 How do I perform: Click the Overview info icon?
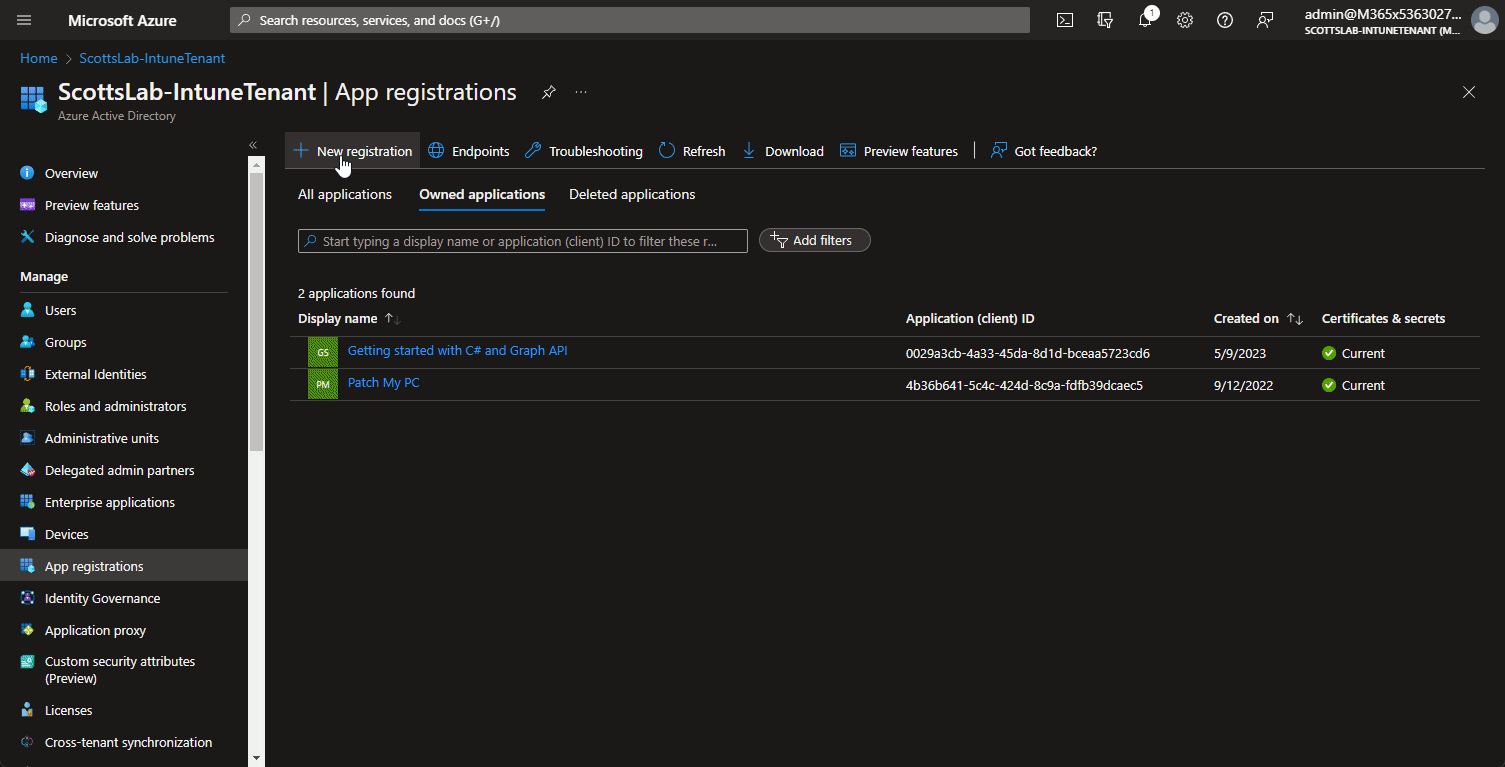[28, 173]
